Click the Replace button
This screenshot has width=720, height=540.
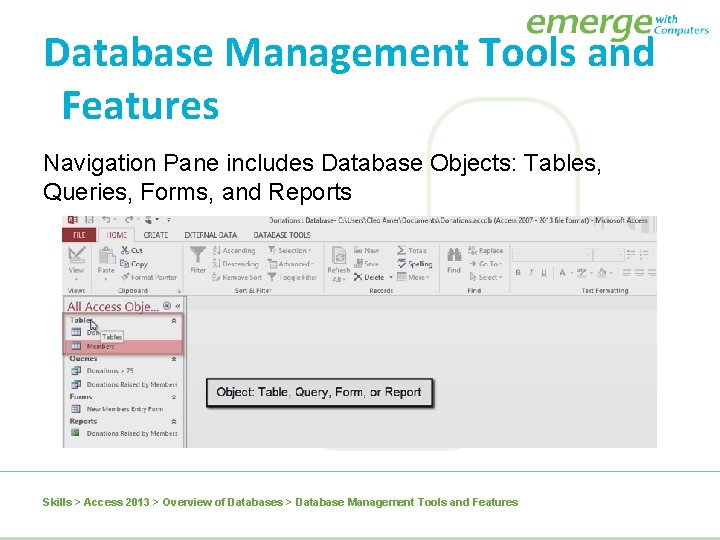click(485, 250)
